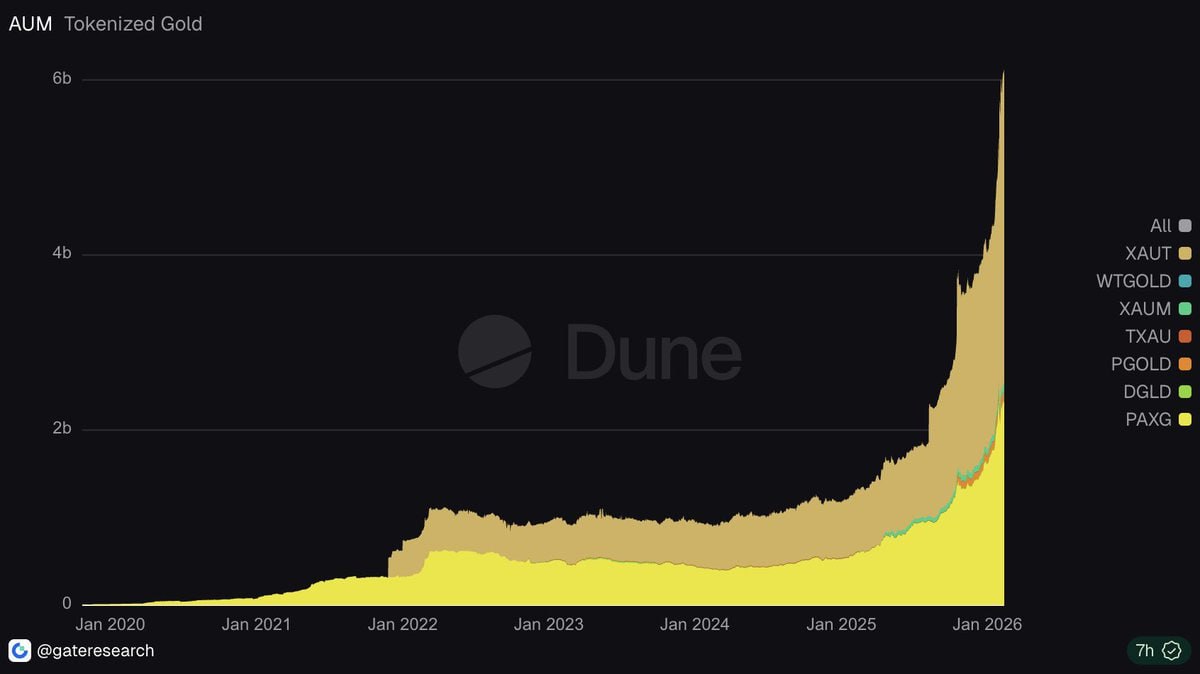The image size is (1200, 674).
Task: Click the gray All legend square
Action: (x=1185, y=226)
